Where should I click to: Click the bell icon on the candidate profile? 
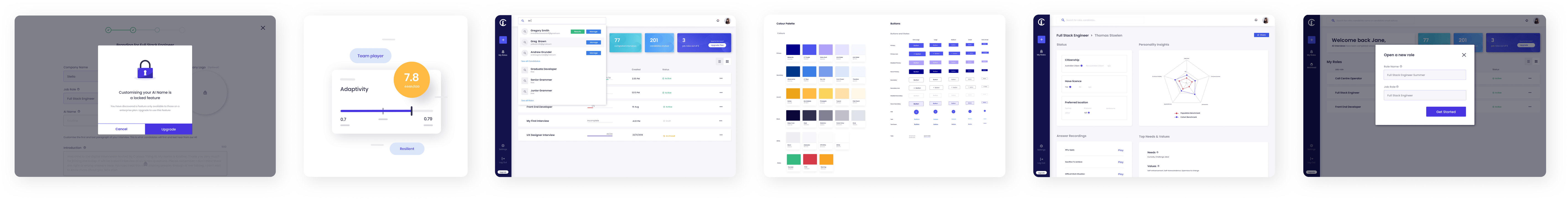click(1256, 20)
